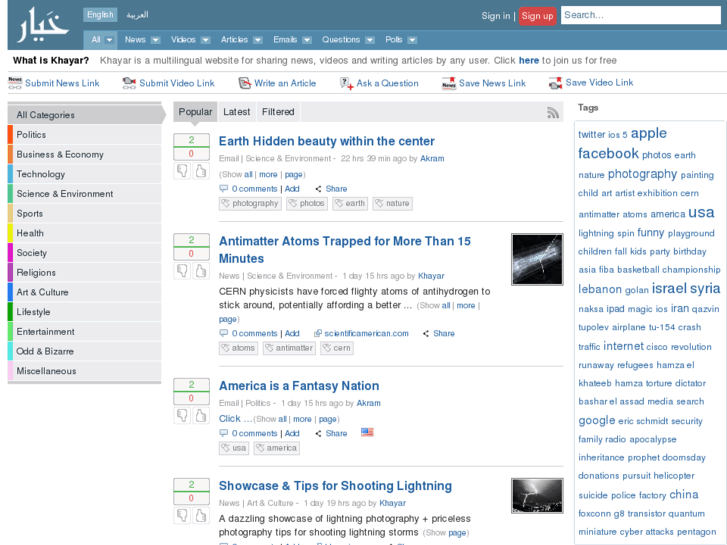
Task: Click the usa tag under America post
Action: 234,448
